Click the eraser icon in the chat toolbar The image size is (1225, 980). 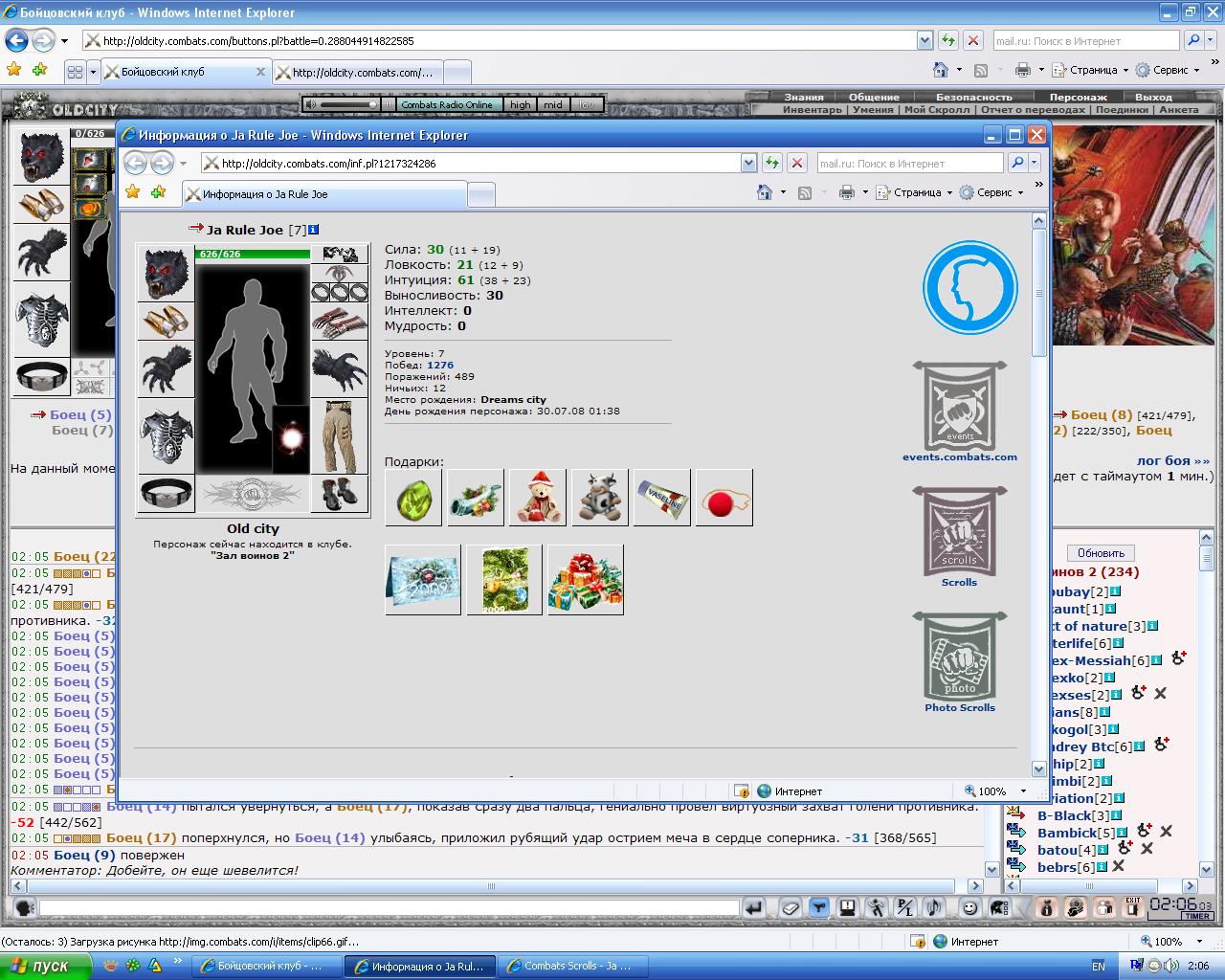coord(790,908)
